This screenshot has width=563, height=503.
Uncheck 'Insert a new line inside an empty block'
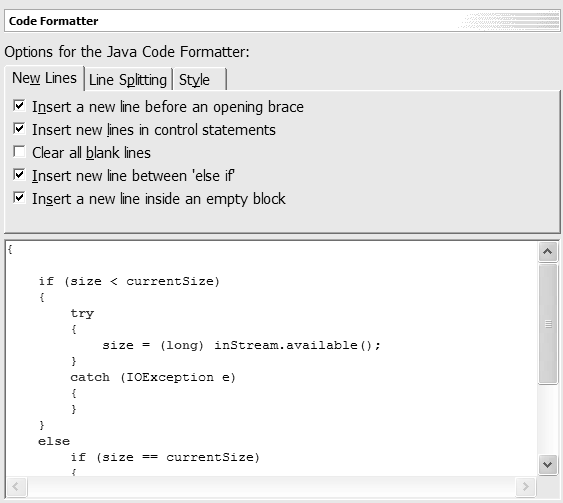click(19, 198)
